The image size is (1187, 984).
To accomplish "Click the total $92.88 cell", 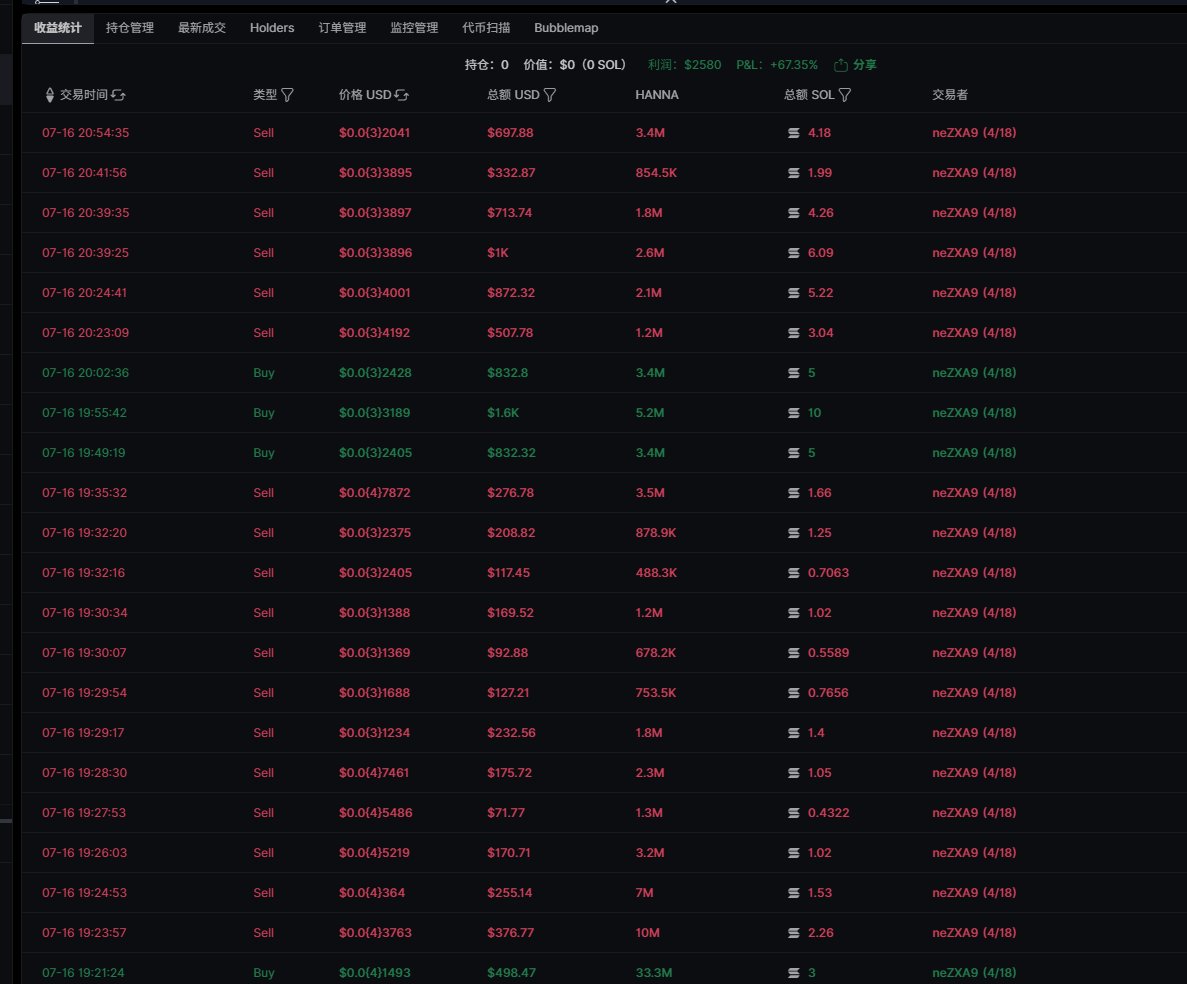I will tap(507, 652).
